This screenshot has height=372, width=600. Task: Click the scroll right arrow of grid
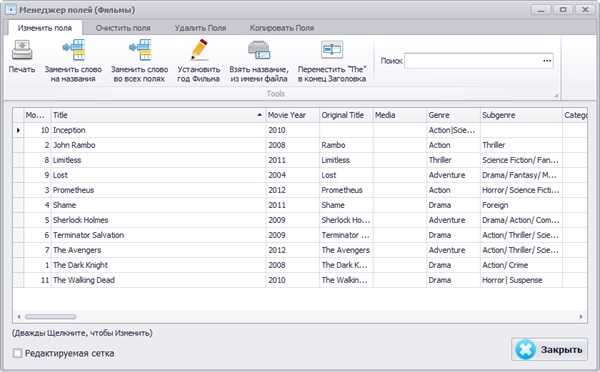tap(581, 317)
